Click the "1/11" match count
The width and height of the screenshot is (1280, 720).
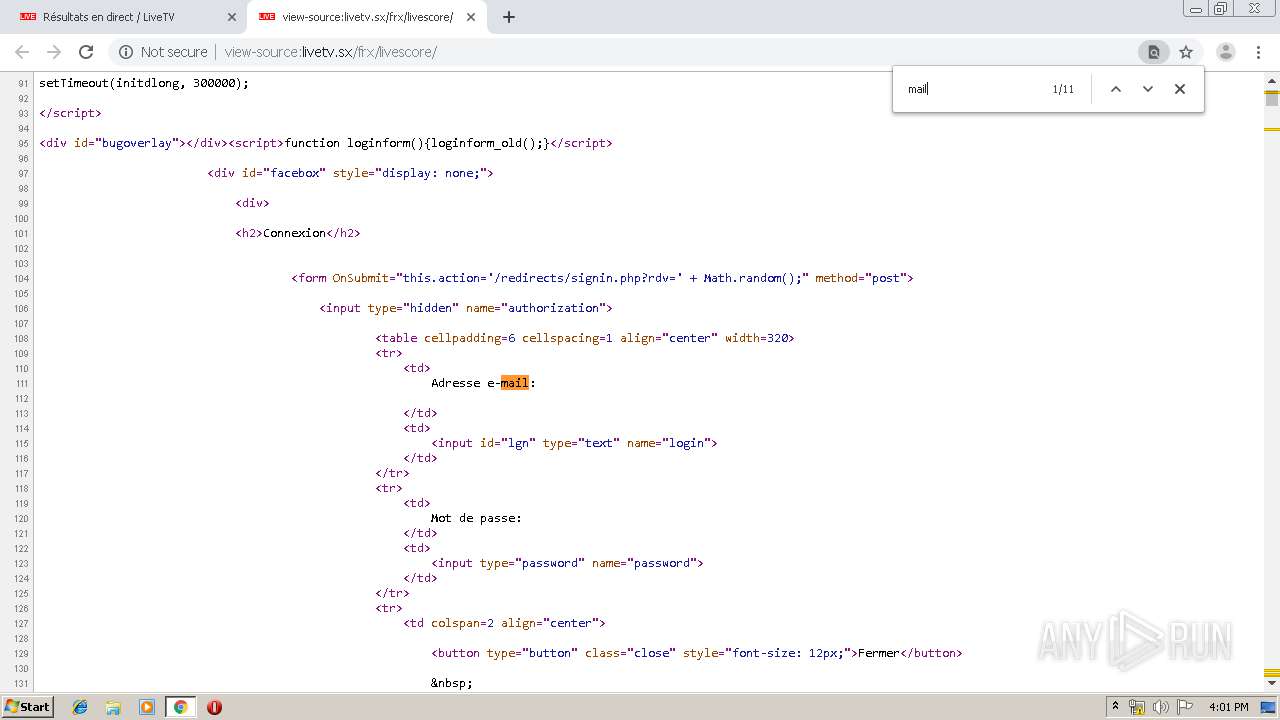coord(1063,89)
